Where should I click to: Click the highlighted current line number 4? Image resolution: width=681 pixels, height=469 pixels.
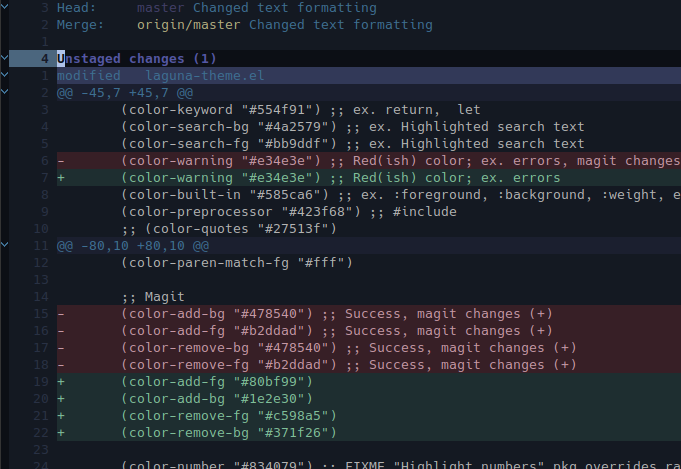[45, 59]
